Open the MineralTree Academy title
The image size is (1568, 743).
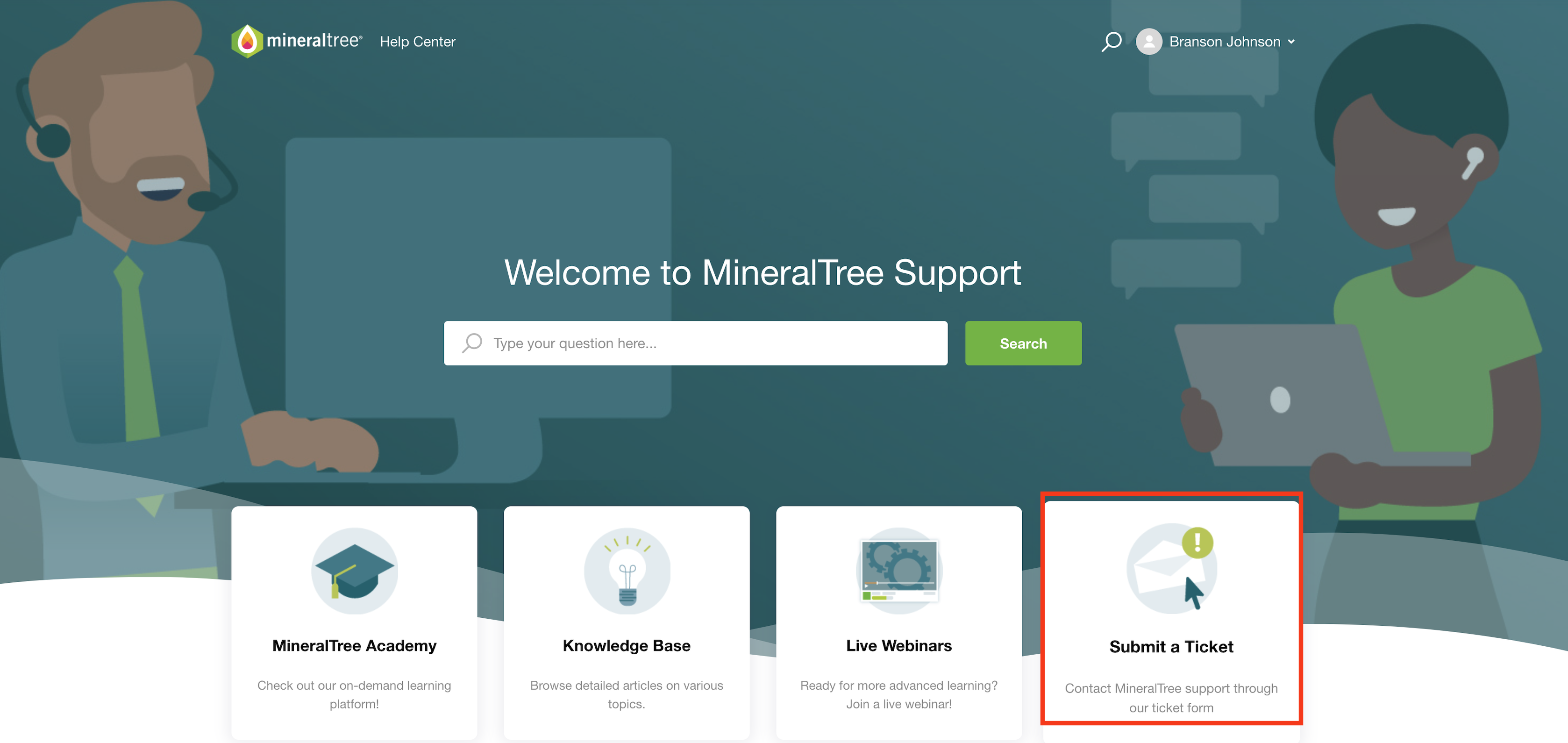click(354, 645)
